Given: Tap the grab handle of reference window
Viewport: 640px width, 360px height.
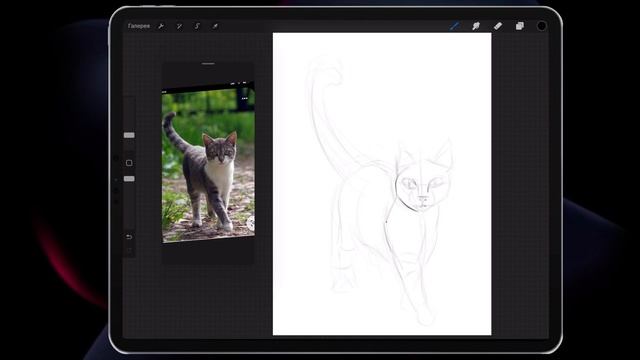Looking at the screenshot, I should [208, 64].
